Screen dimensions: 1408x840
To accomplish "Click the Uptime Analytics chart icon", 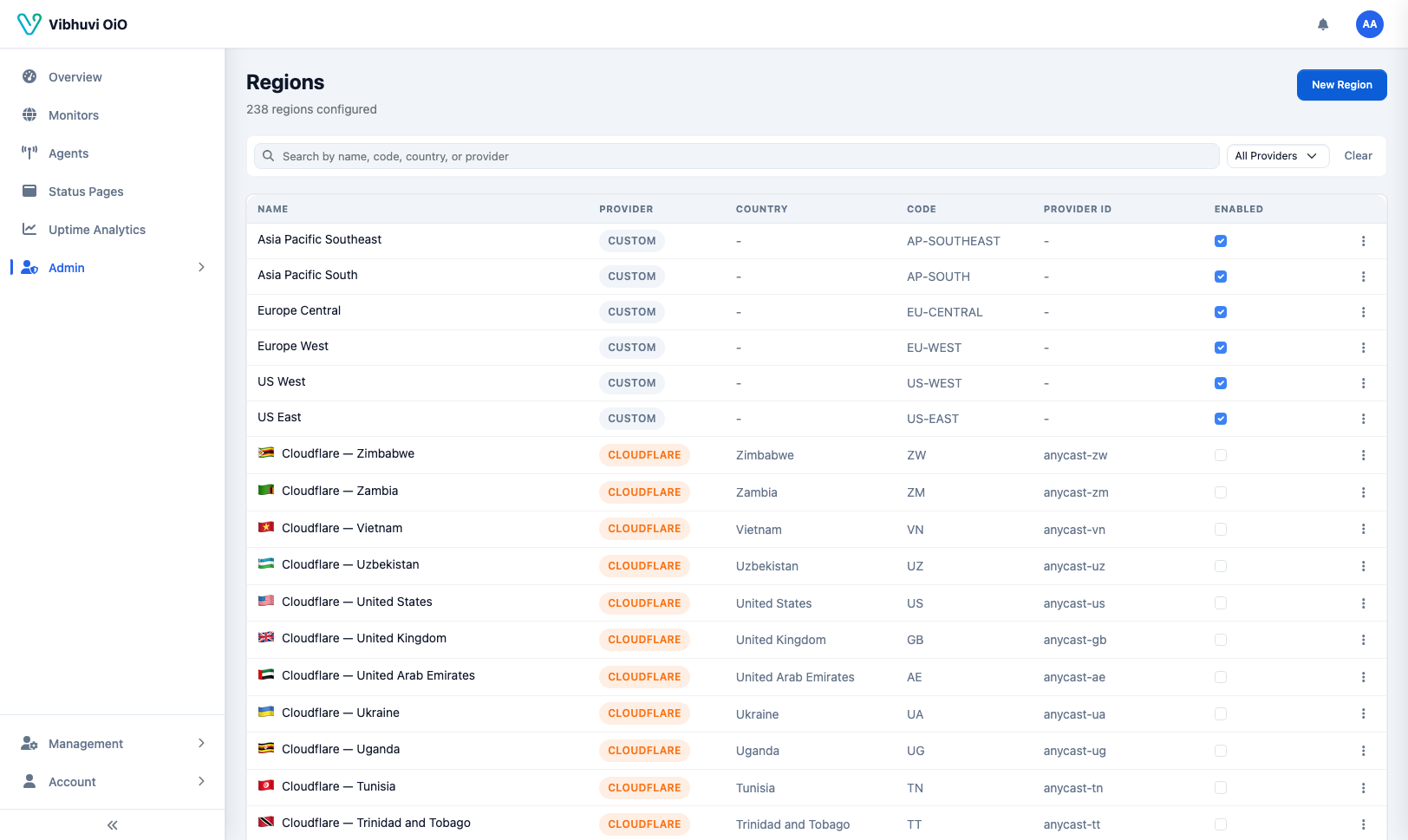I will [29, 229].
